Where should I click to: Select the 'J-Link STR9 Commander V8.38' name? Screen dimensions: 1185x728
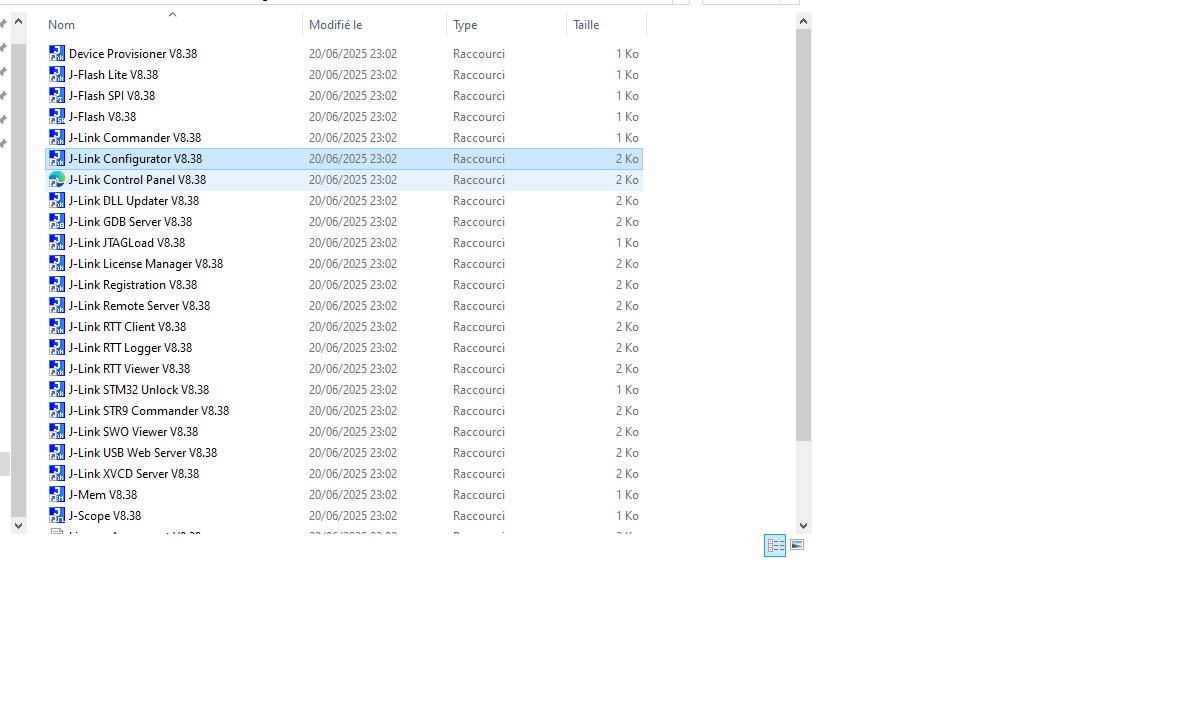[149, 411]
